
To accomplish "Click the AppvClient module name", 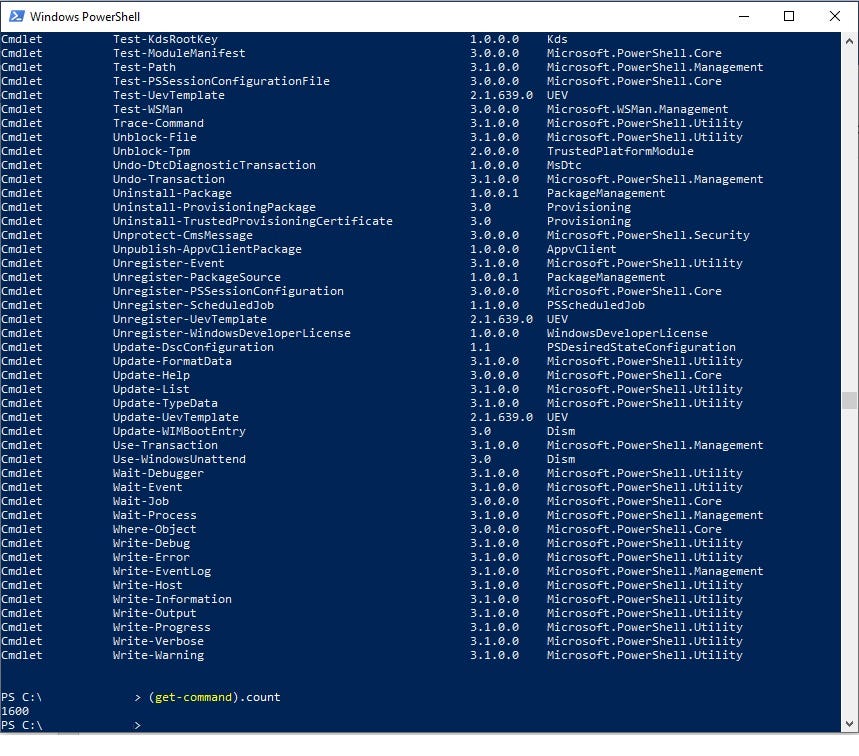I will point(581,249).
